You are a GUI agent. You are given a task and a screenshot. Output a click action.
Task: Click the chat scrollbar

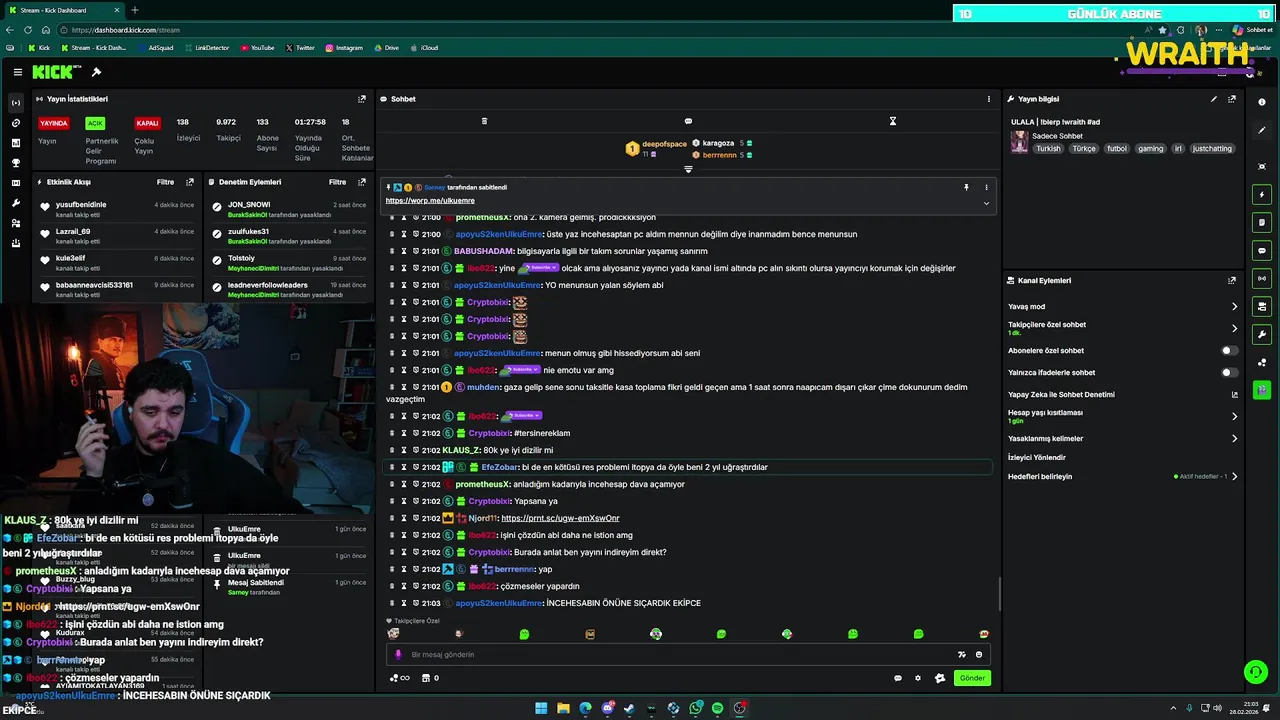[999, 594]
